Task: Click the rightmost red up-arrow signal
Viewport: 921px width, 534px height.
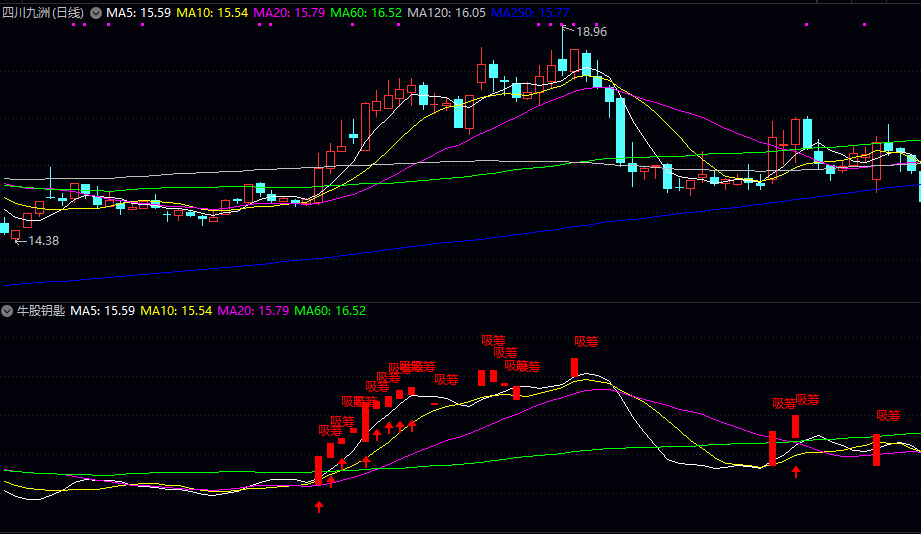Action: click(x=796, y=471)
